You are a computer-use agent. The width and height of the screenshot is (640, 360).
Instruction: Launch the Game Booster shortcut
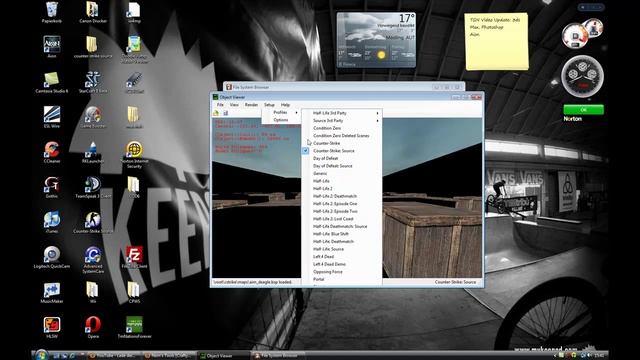[x=93, y=117]
